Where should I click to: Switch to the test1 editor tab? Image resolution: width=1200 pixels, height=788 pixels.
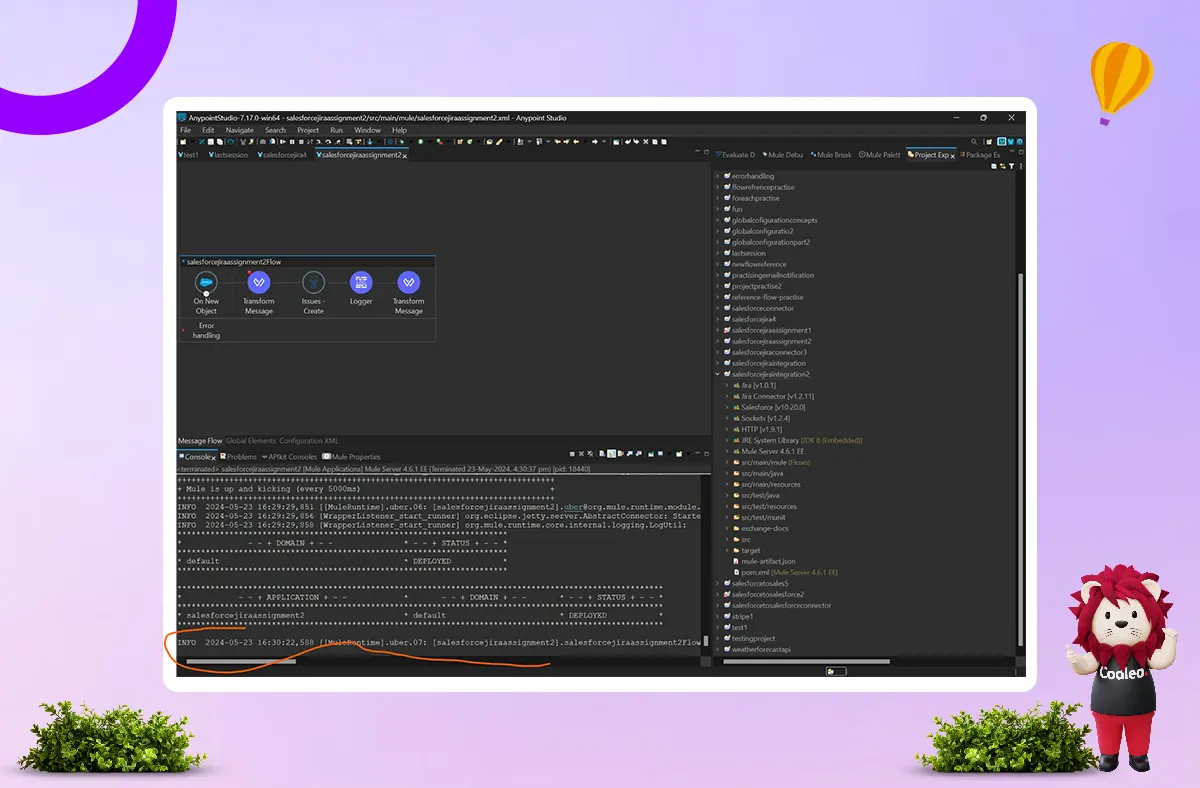189,155
